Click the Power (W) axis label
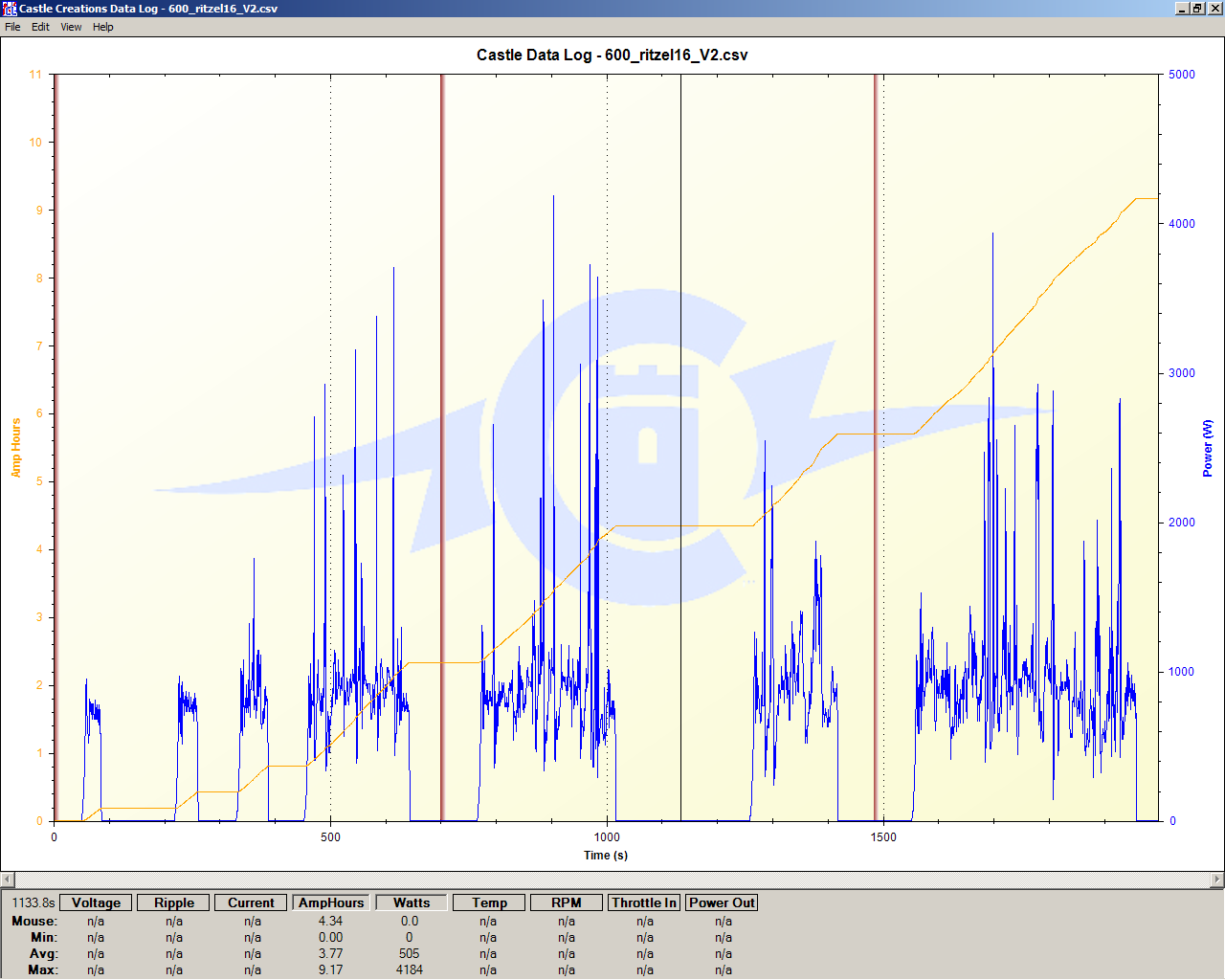 point(1208,448)
